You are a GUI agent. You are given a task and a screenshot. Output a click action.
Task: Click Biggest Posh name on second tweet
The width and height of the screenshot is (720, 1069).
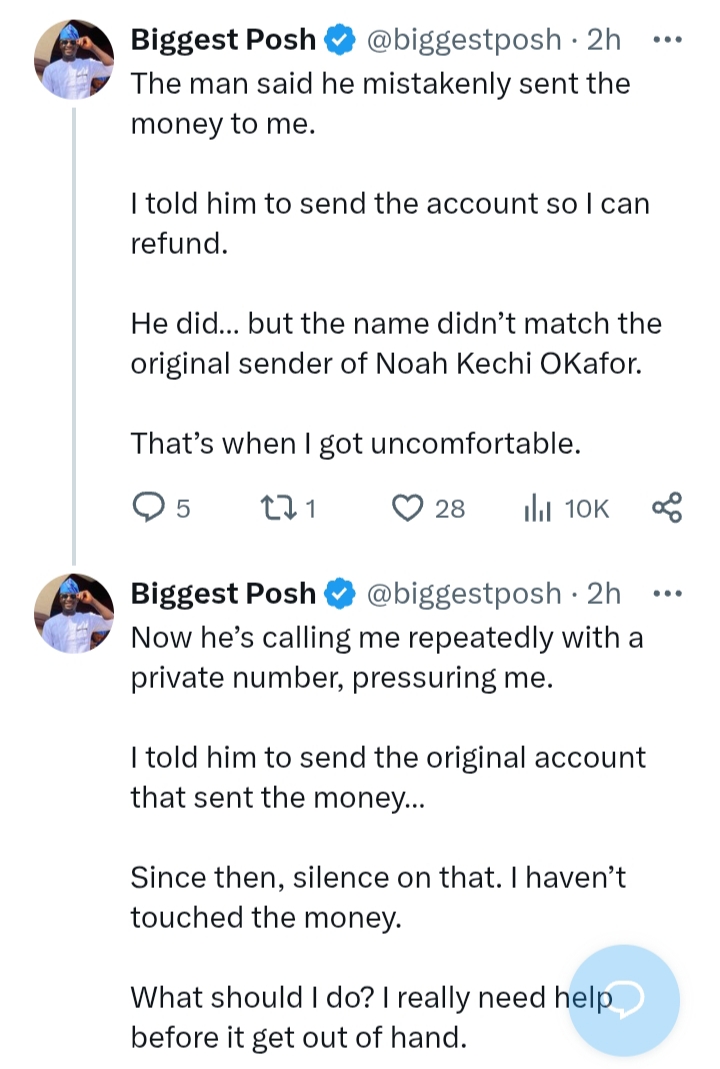223,593
